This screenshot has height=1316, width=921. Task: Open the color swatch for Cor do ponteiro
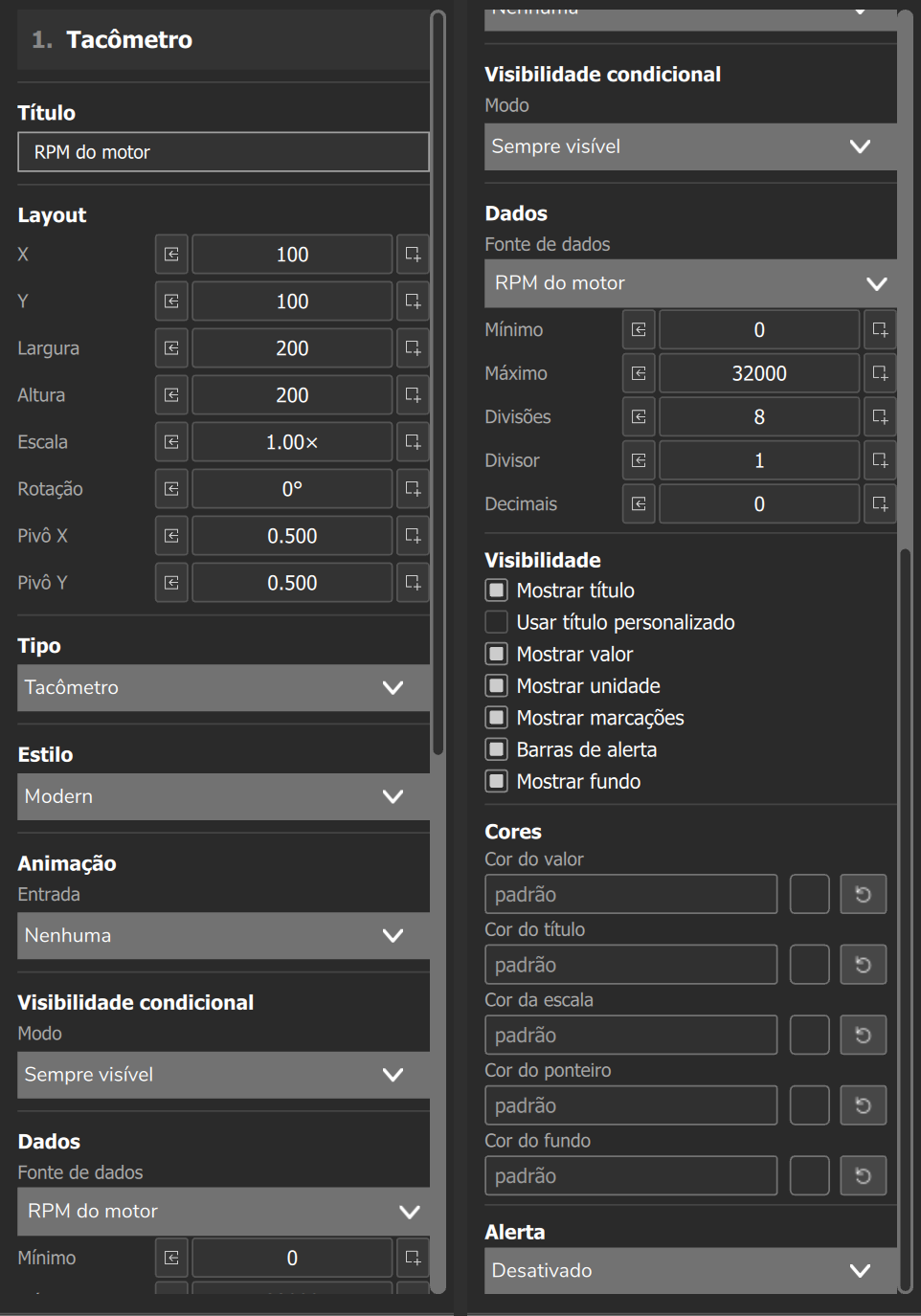click(x=810, y=1105)
